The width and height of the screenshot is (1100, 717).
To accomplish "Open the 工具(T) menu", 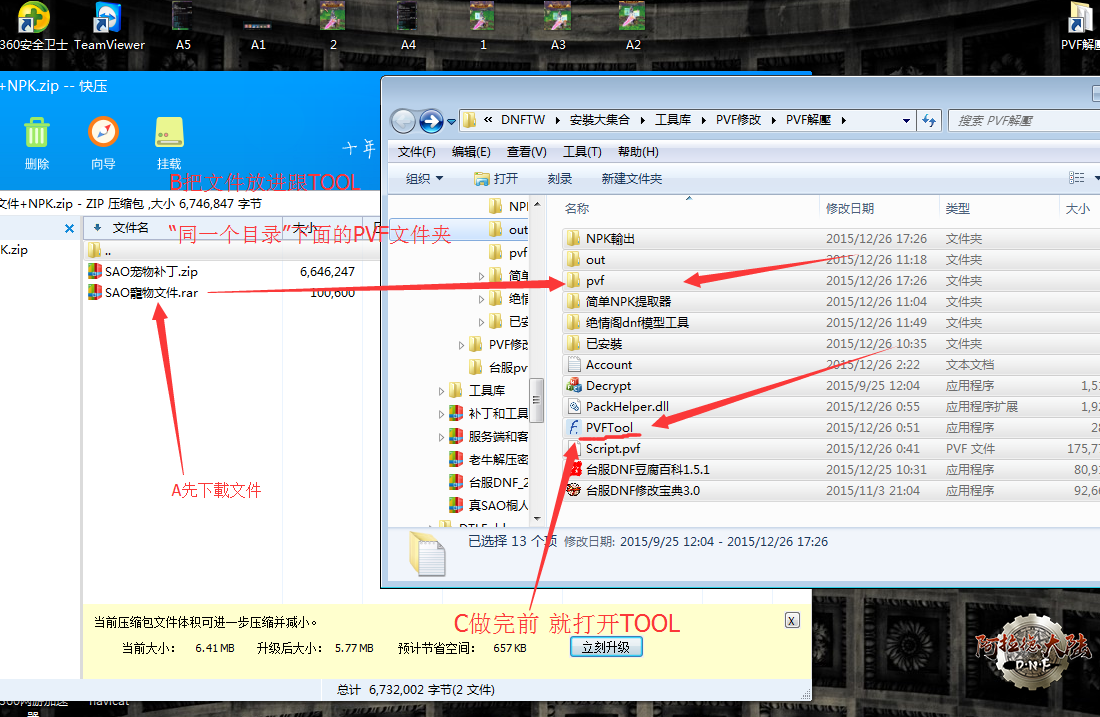I will coord(582,152).
